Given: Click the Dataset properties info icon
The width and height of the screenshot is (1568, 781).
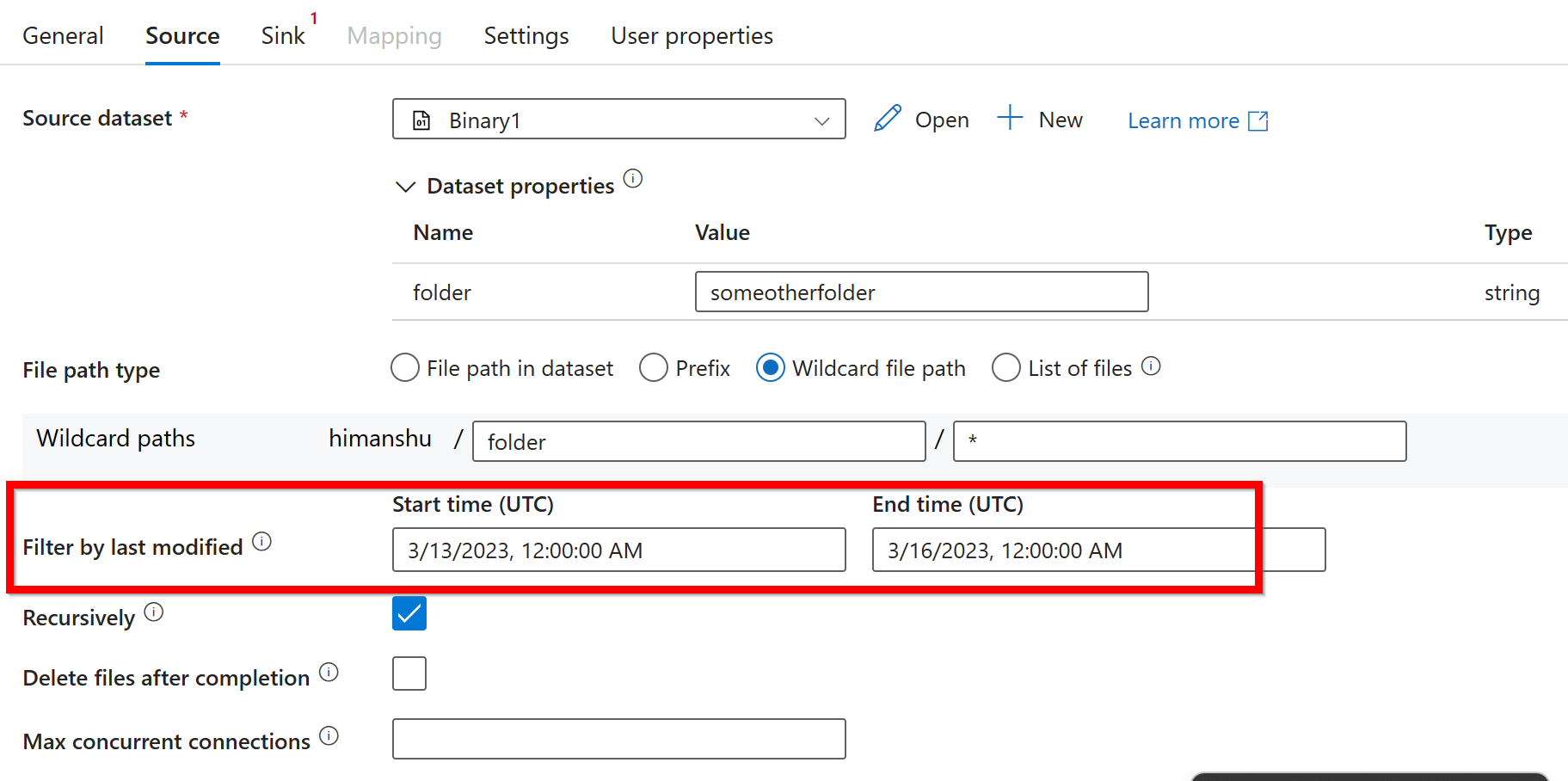Looking at the screenshot, I should (634, 179).
